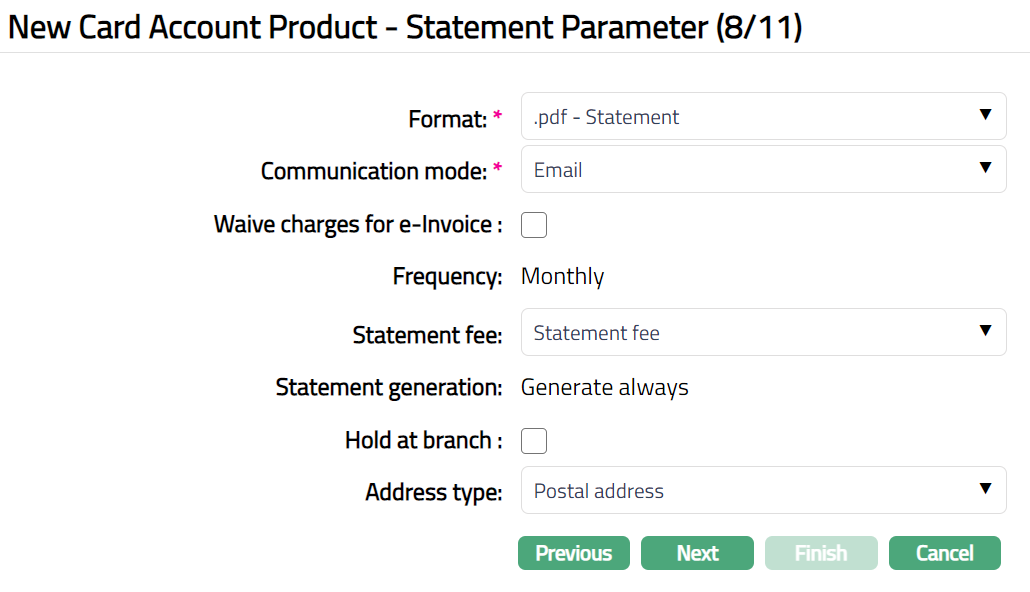Screen dimensions: 1030x592
Task: Go back with the Previous button
Action: (573, 553)
